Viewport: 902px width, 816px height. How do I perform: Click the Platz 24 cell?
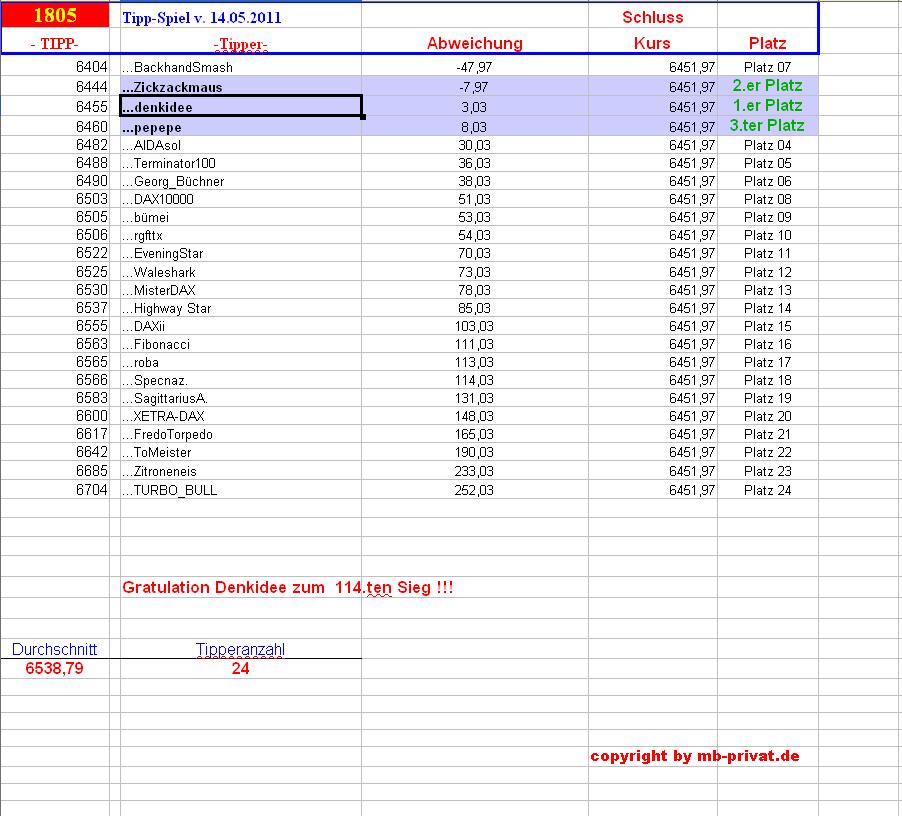point(767,491)
